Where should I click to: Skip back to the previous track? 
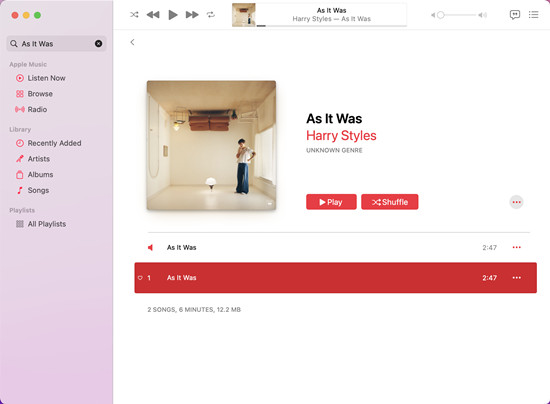(x=153, y=15)
